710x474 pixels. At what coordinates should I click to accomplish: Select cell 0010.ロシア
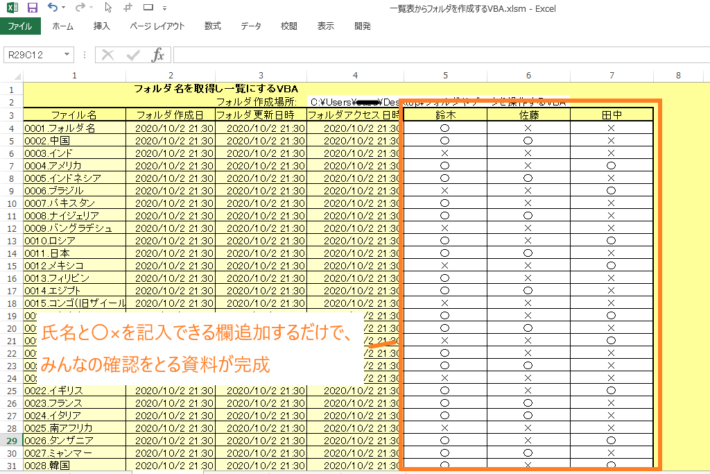coord(74,241)
